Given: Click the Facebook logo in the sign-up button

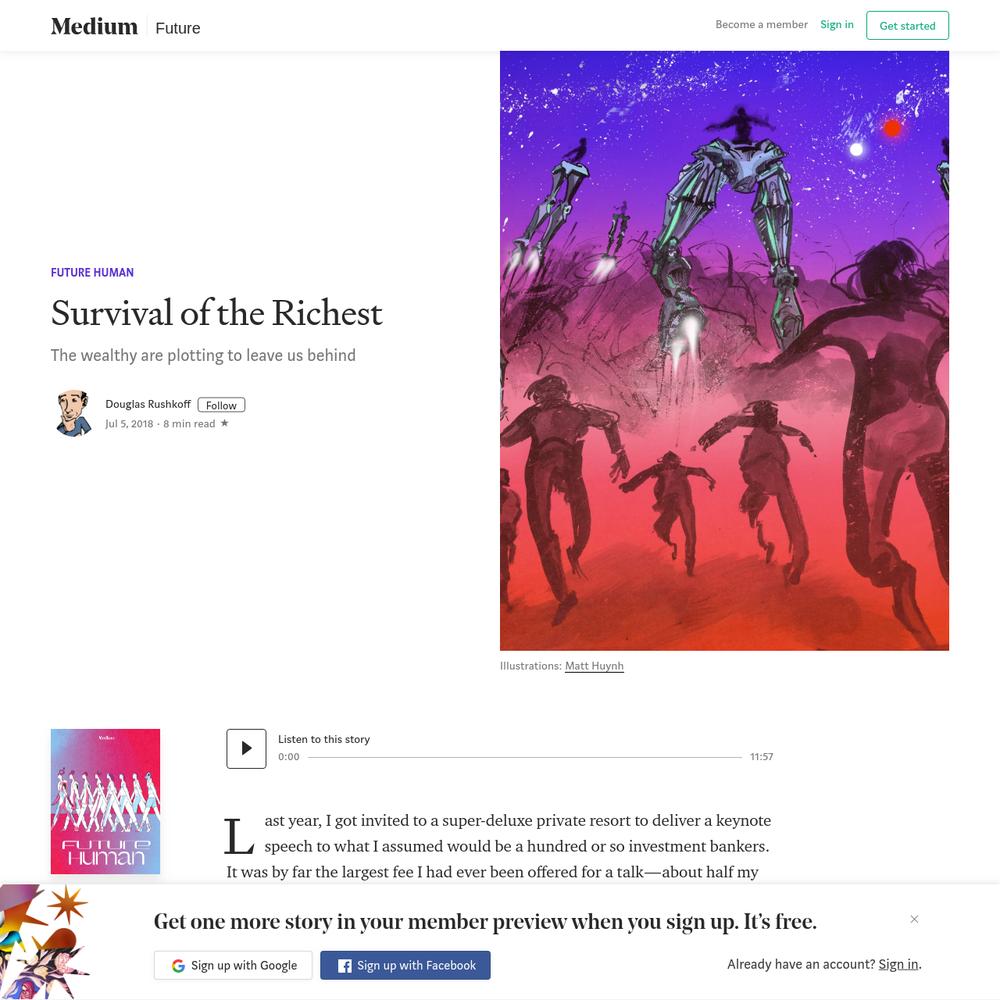Looking at the screenshot, I should [344, 966].
